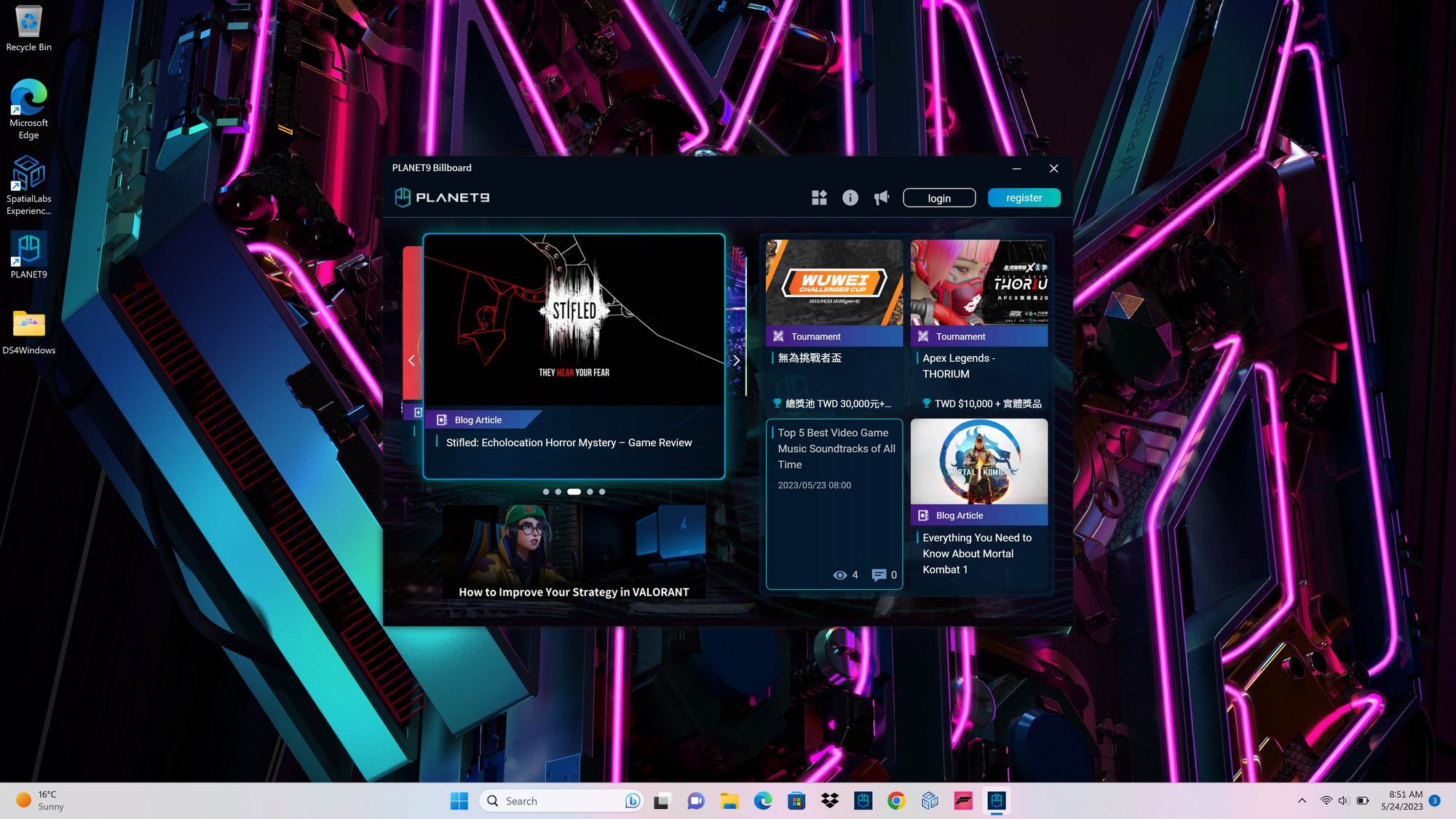The image size is (1456, 819).
Task: Open the Apex Legends THORIUM thumbnail
Action: click(x=979, y=283)
